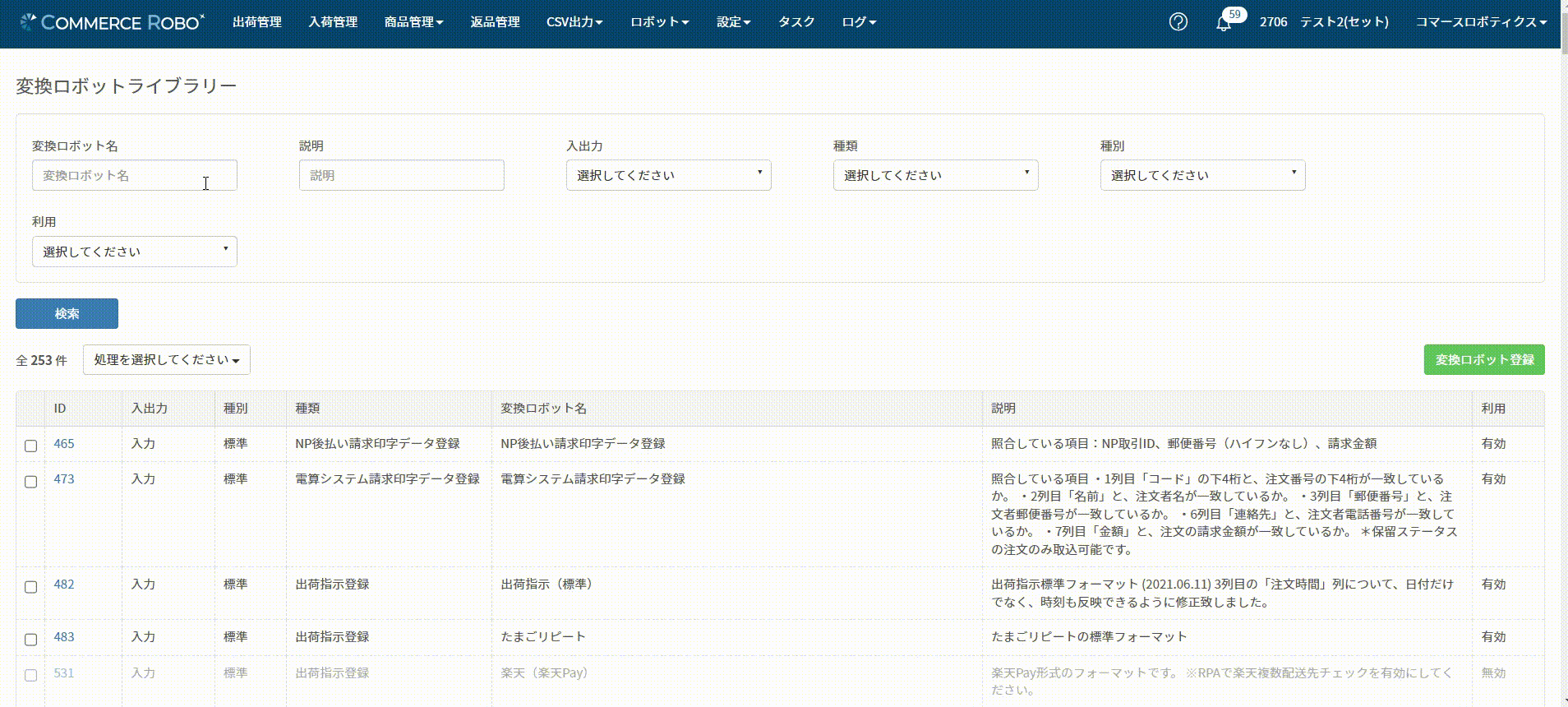1568x707 pixels.
Task: Open the help question mark icon
Action: click(1178, 22)
